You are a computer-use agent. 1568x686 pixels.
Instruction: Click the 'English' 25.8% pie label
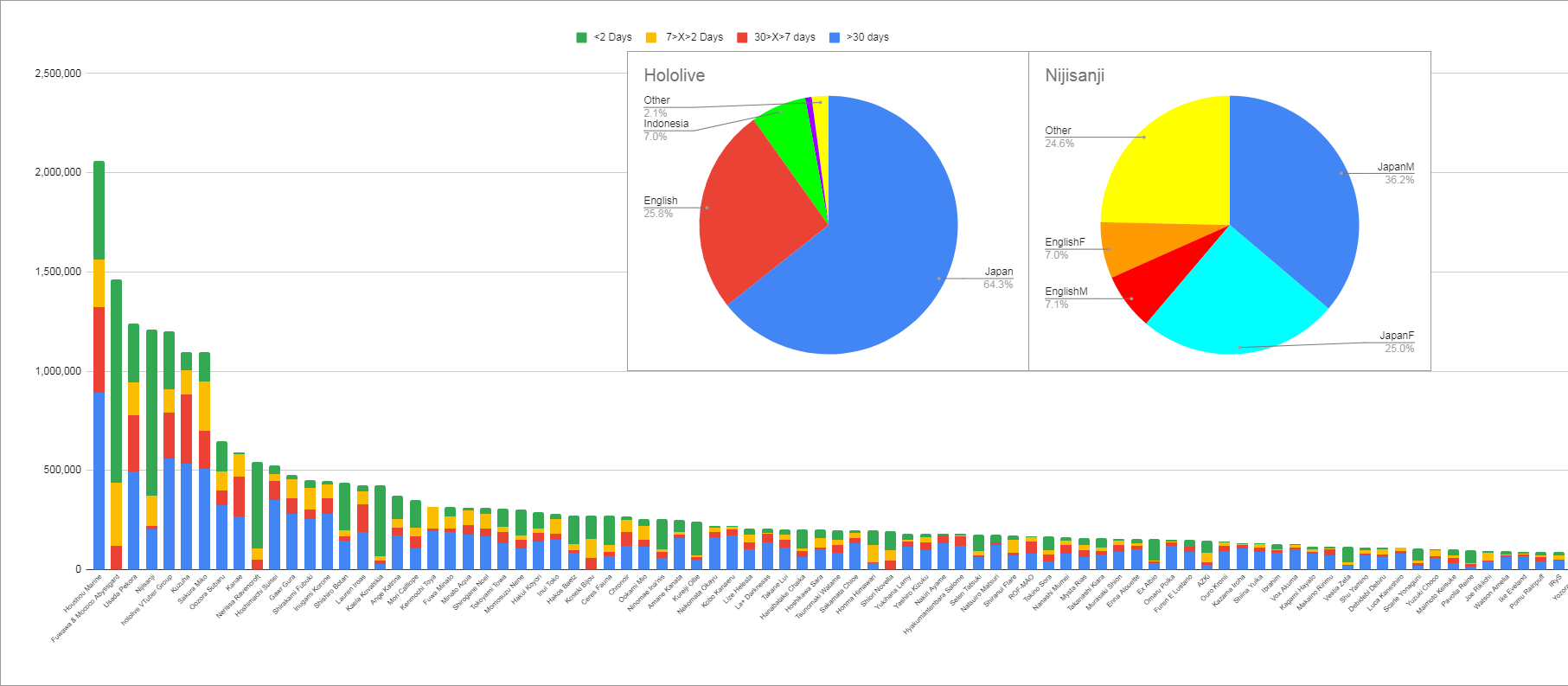tap(661, 207)
